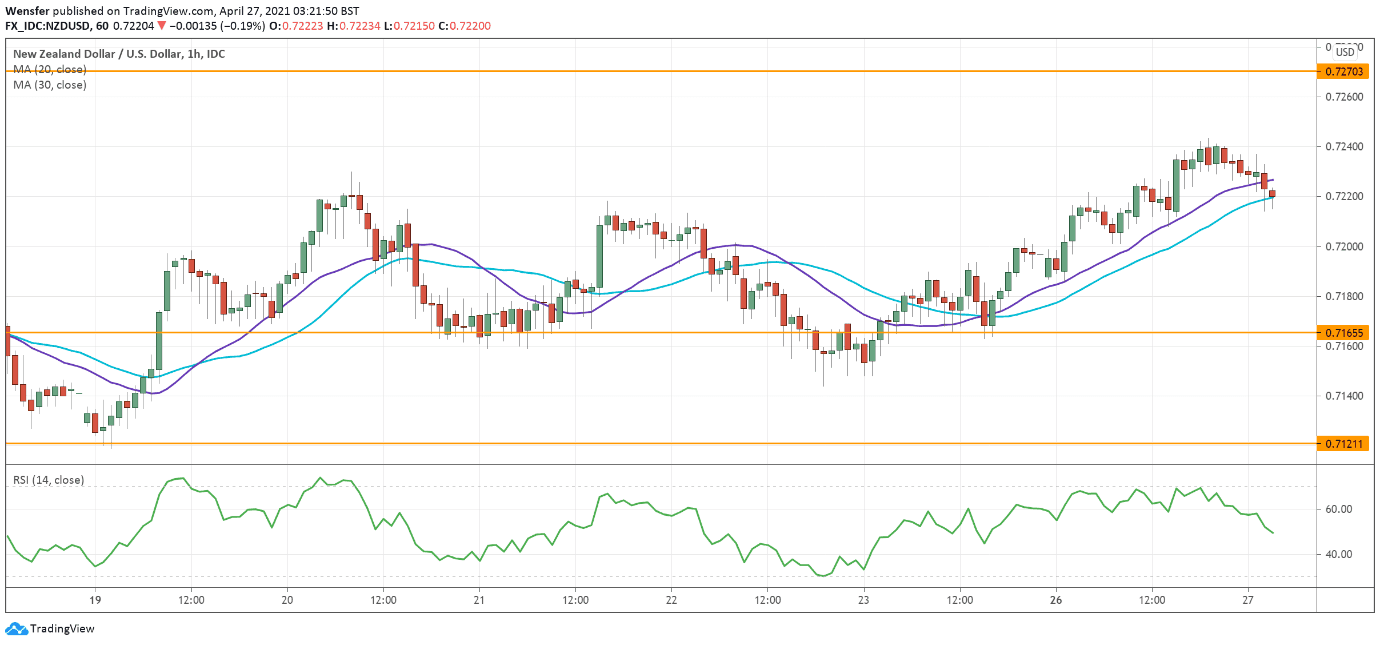The width and height of the screenshot is (1380, 645).
Task: Click the TradingView text beside the logo
Action: 62,629
